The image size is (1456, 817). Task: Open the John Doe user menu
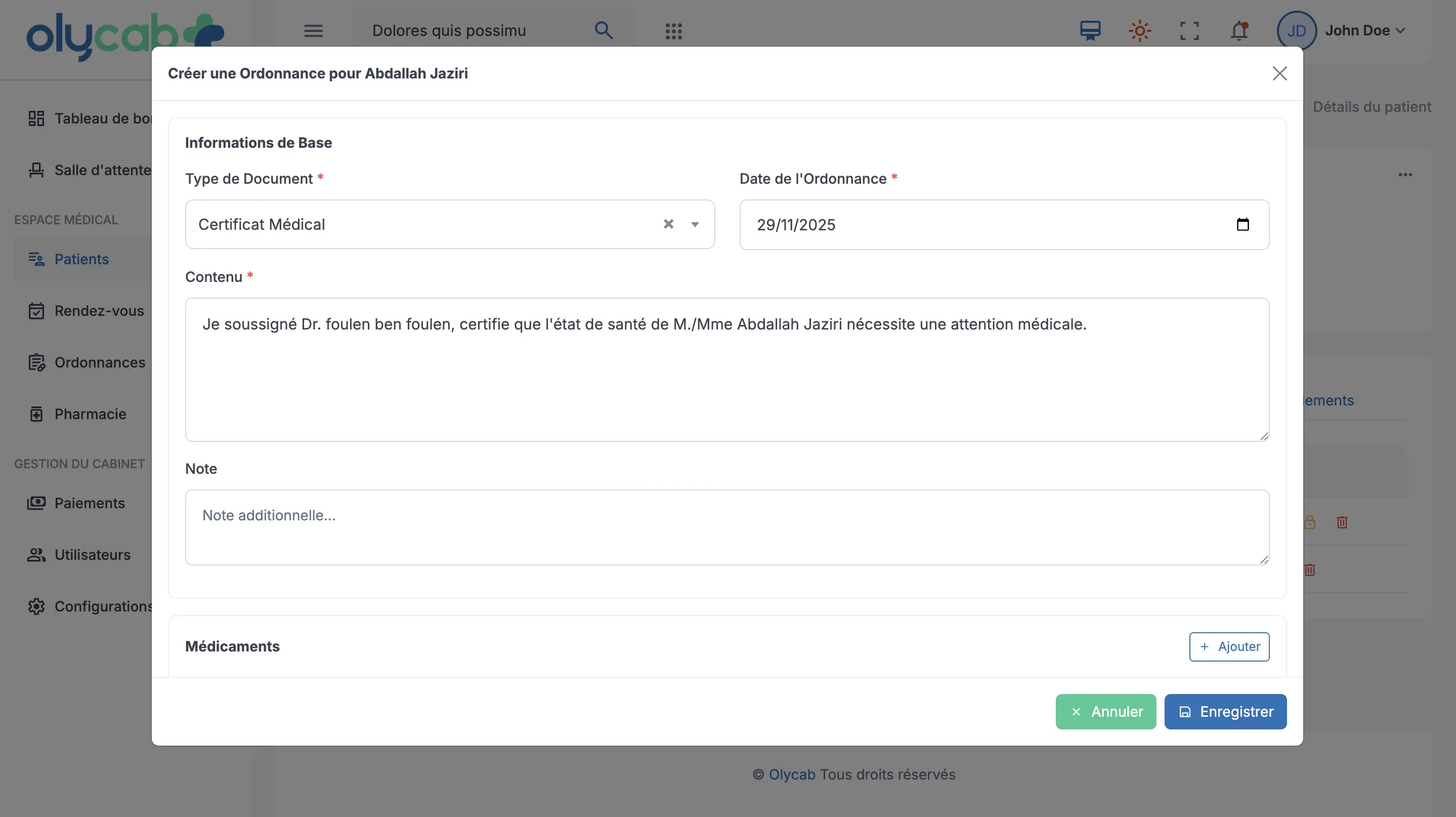click(1356, 30)
